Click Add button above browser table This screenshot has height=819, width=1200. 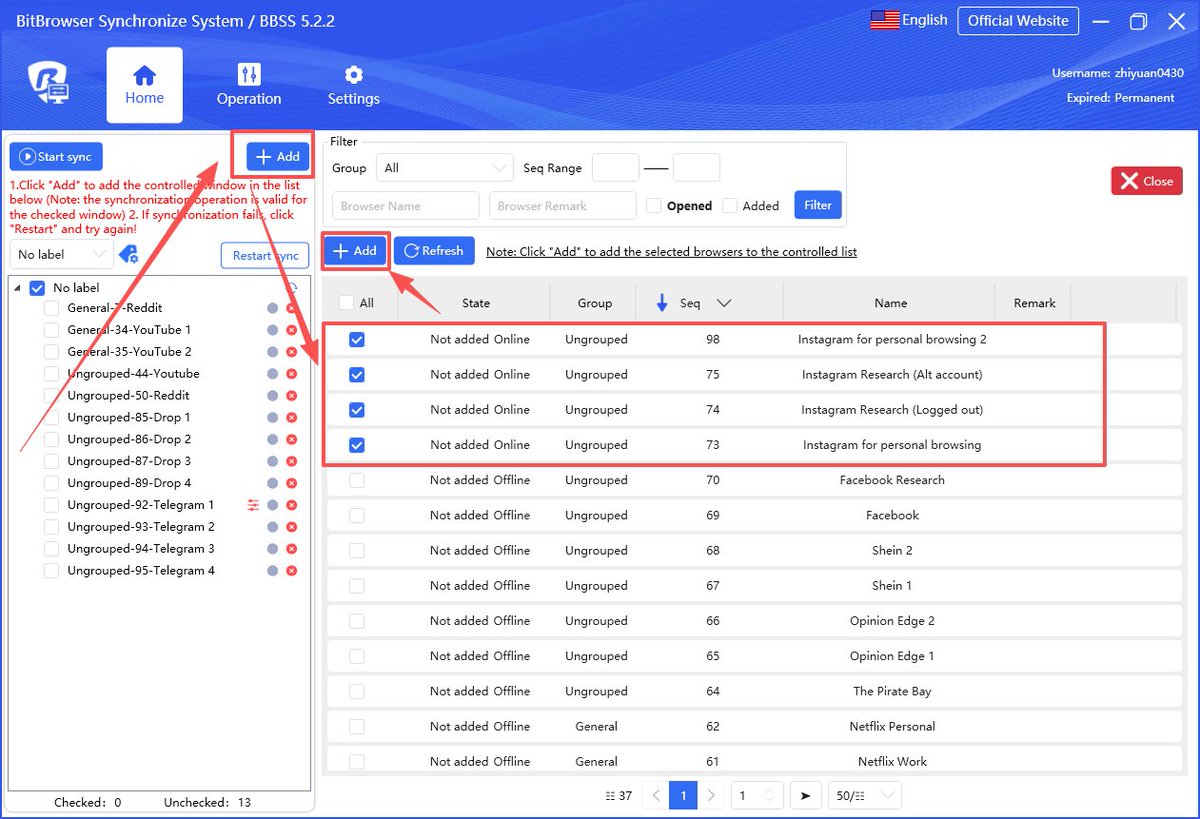[x=355, y=251]
